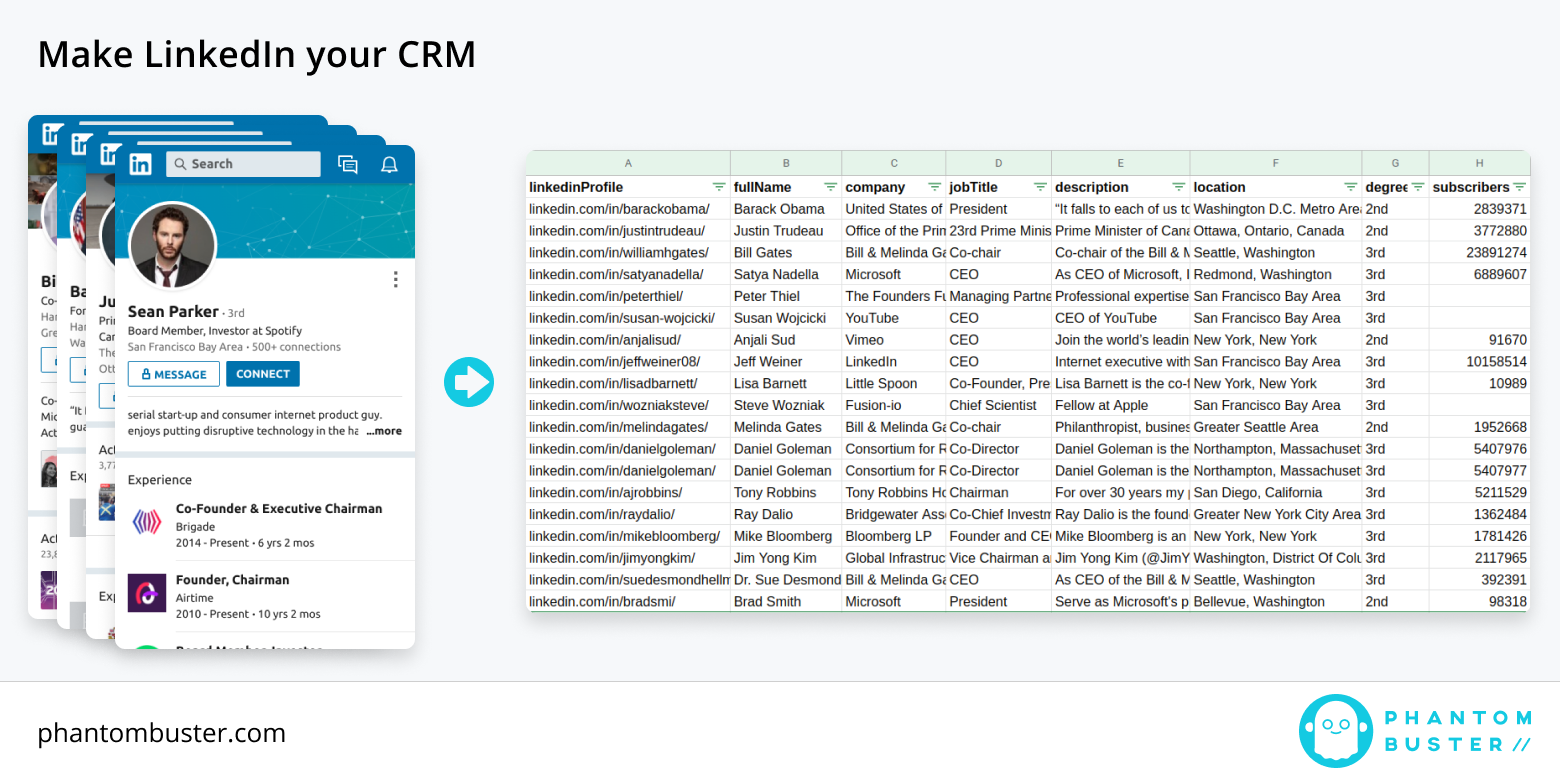Click subscribers value 392391
The image size is (1560, 780).
pos(1479,580)
